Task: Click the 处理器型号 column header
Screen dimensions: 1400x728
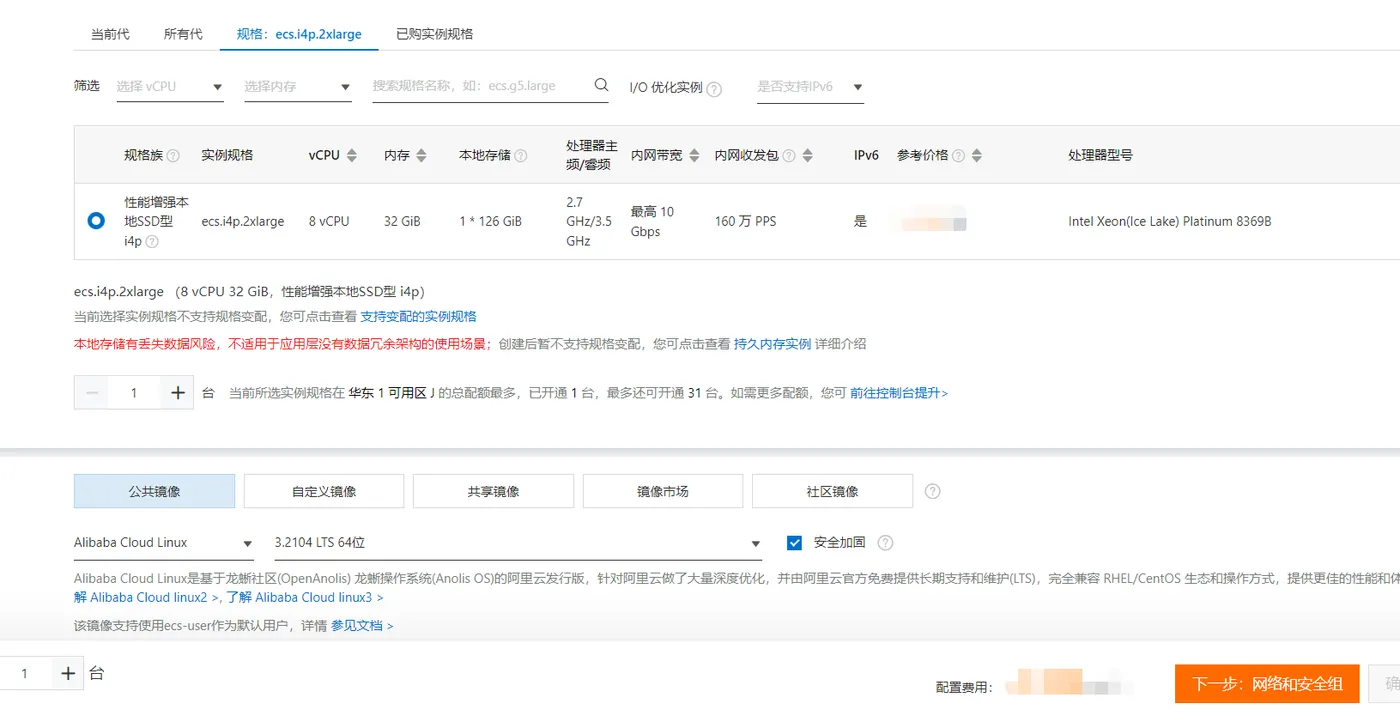Action: click(1100, 156)
